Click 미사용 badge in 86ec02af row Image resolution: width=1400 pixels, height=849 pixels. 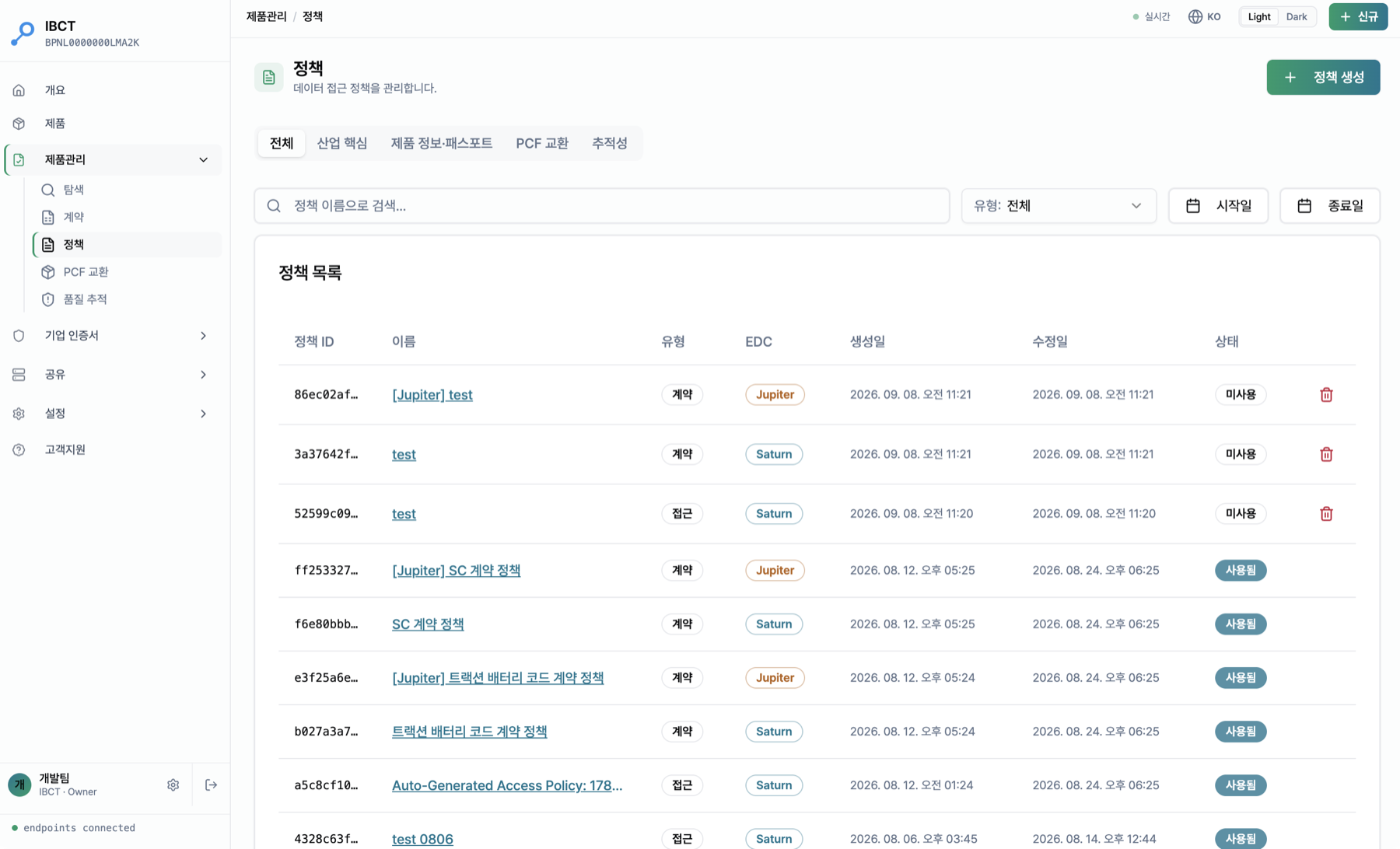coord(1241,395)
